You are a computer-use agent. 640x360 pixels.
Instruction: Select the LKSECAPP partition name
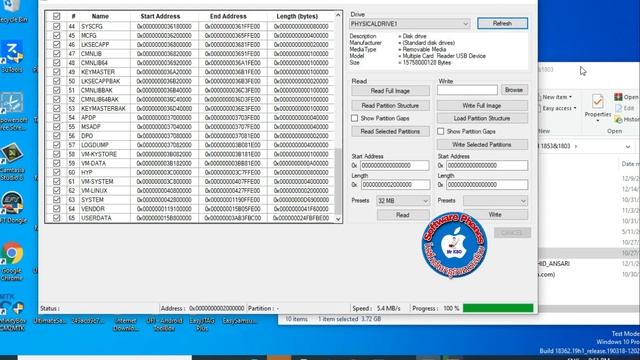click(95, 44)
